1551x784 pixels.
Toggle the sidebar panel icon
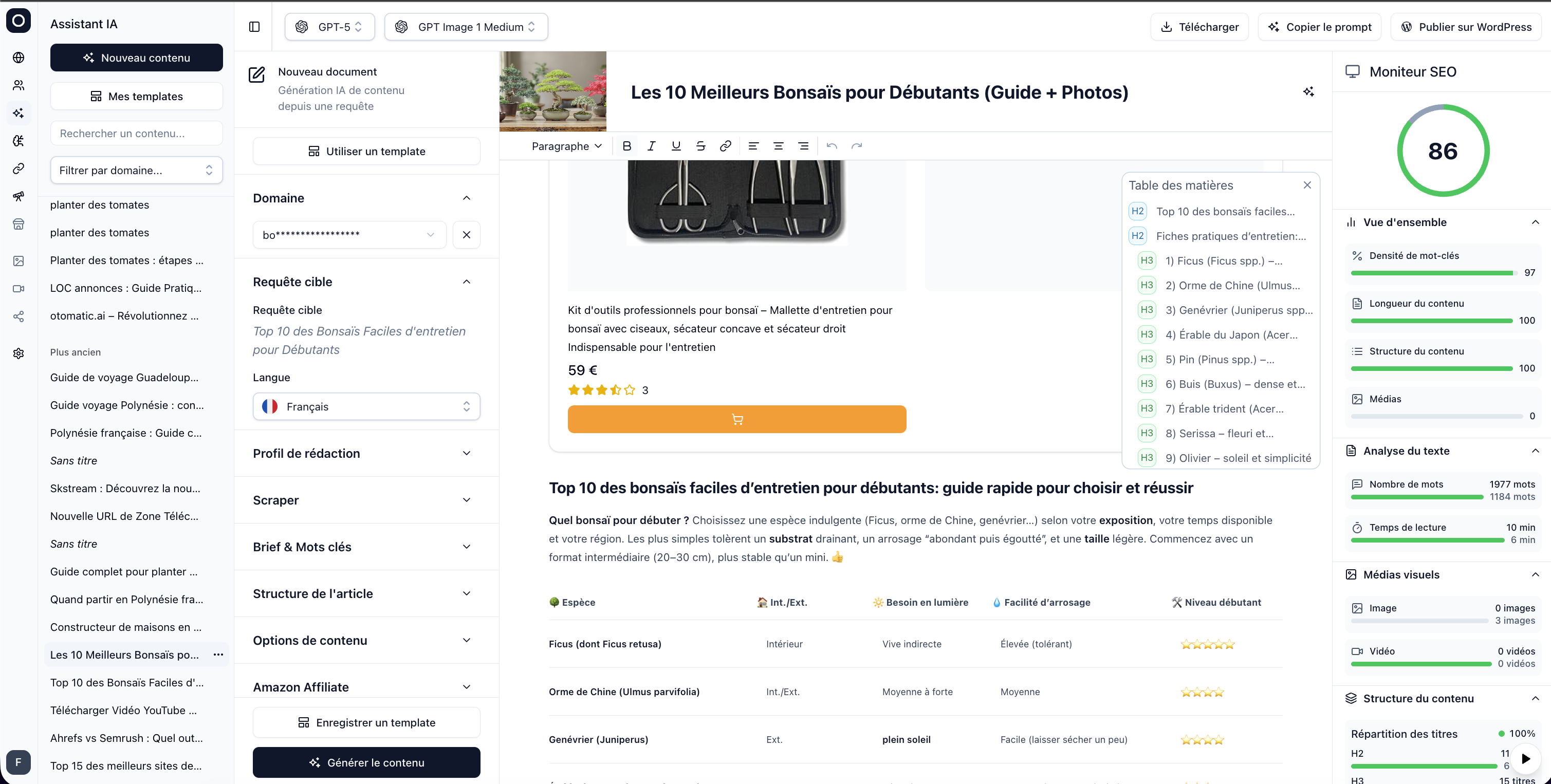(x=254, y=27)
